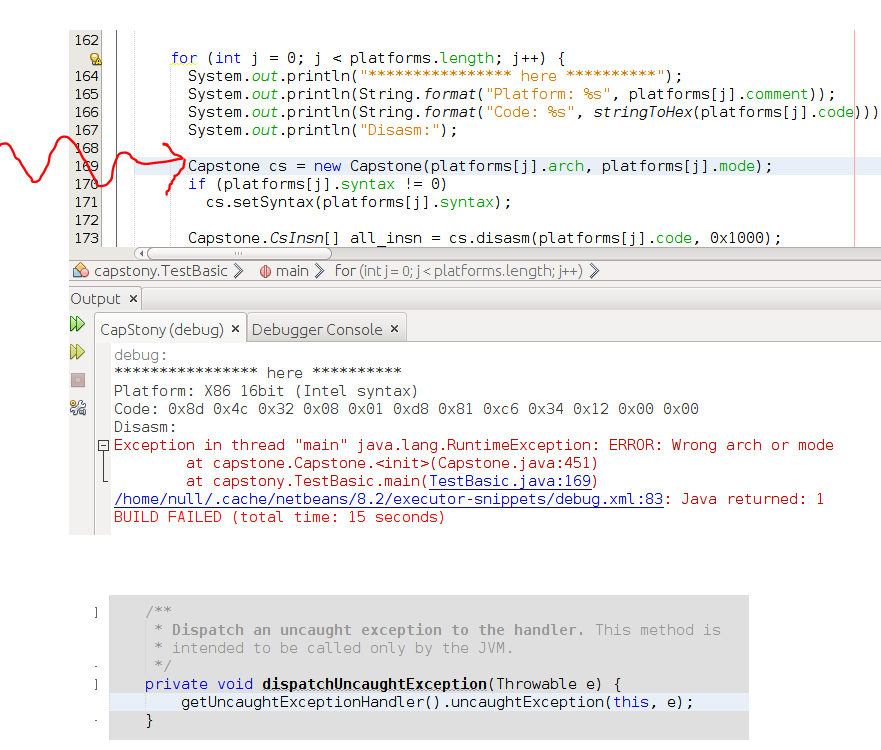881x750 pixels.
Task: Click the "if (platforms[j].syntax != 0)" line
Action: click(317, 184)
